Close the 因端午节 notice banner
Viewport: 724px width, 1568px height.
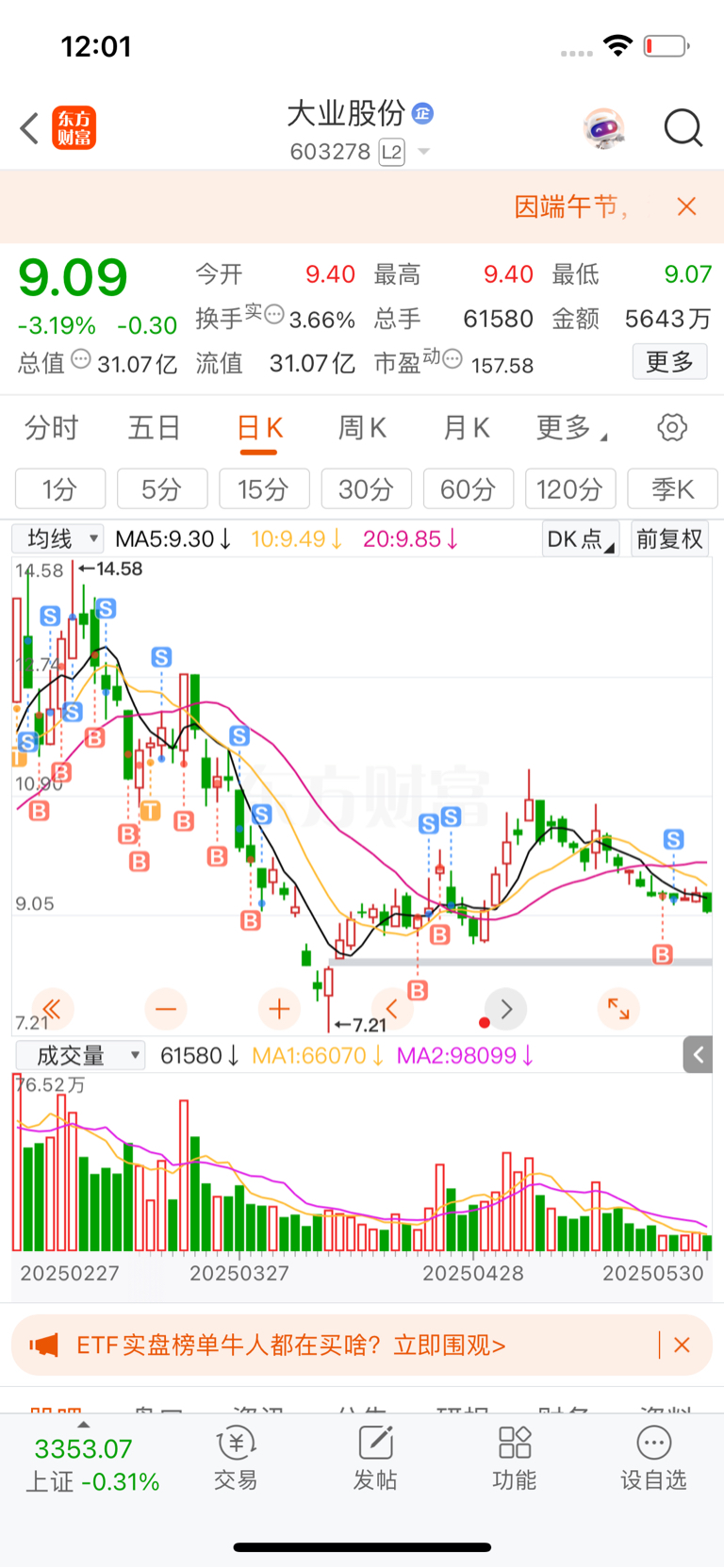click(686, 206)
